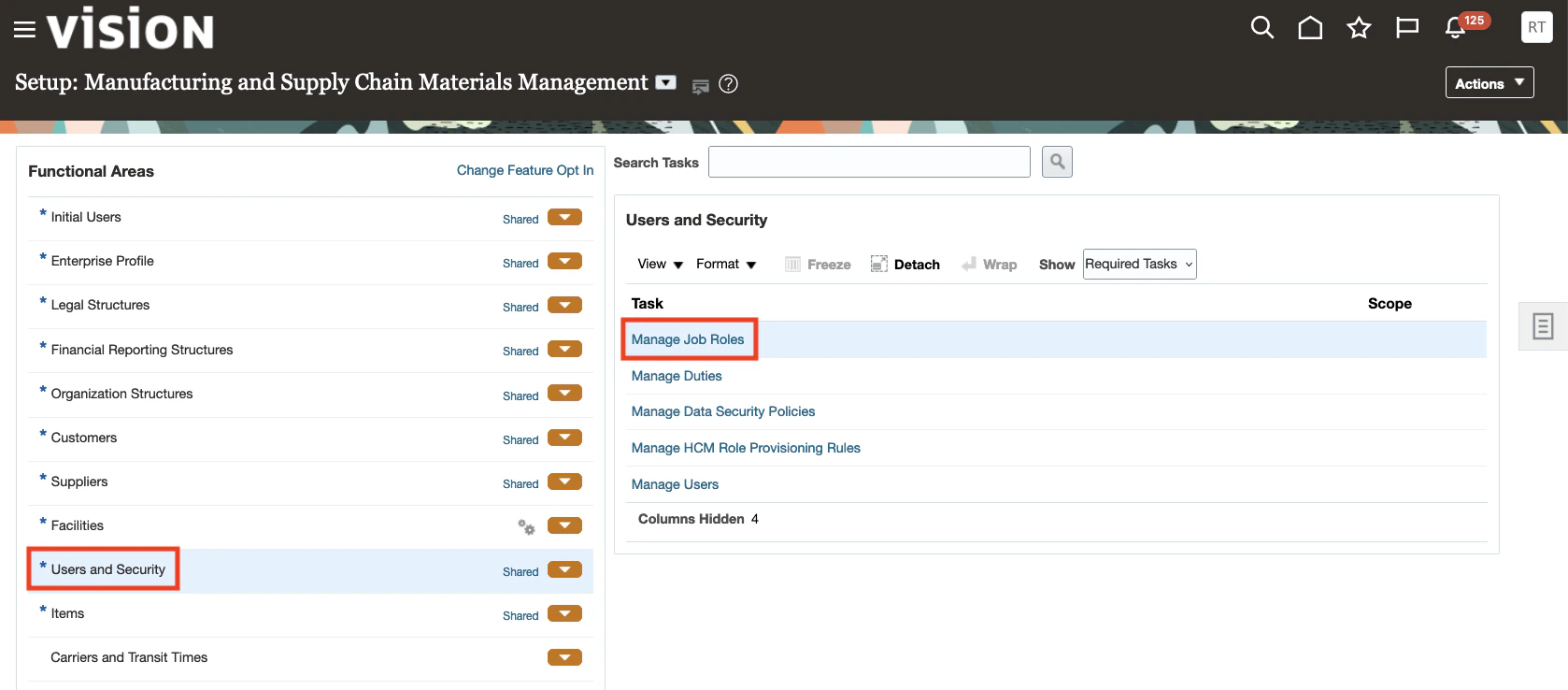Click Shared link on Items row
Screen dimensions: 1568x690
pos(520,616)
